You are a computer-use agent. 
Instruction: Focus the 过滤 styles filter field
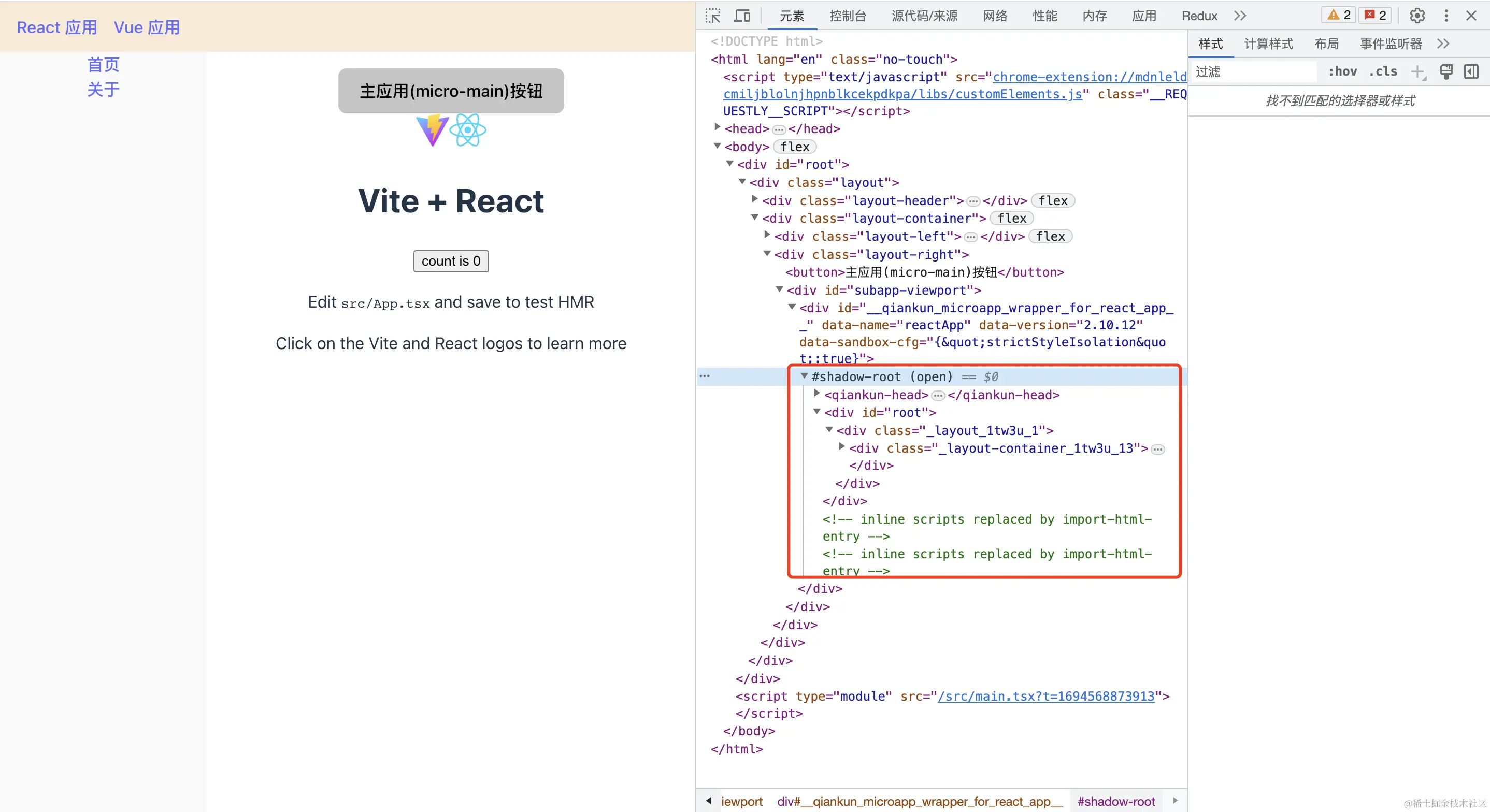[1254, 71]
